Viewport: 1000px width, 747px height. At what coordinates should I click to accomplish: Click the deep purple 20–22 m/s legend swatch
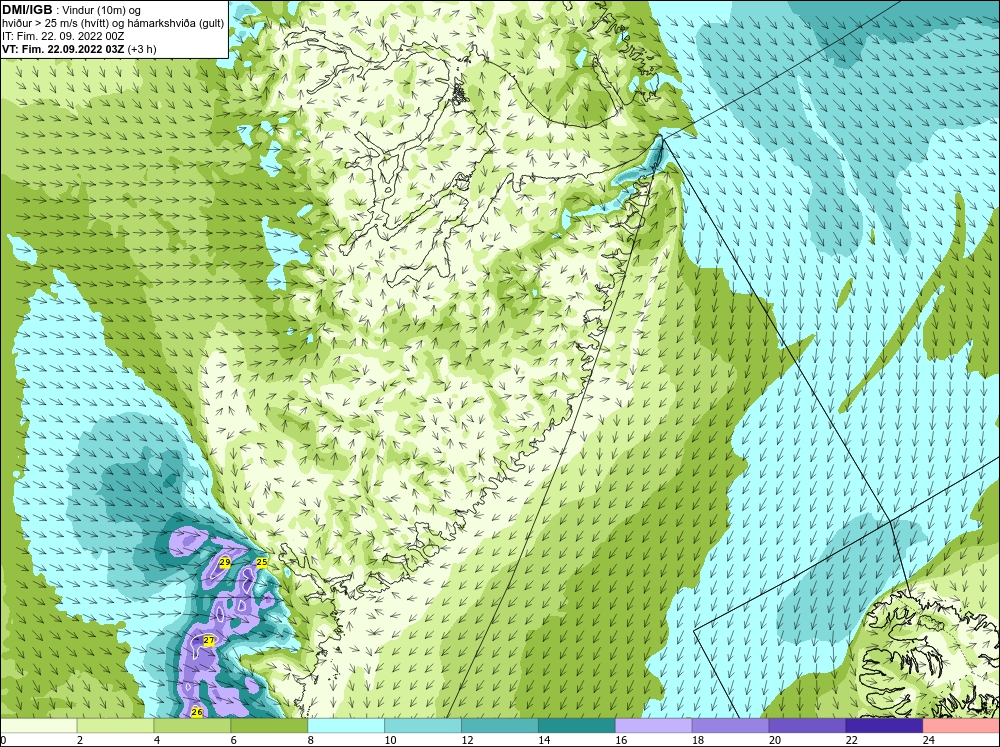tap(807, 725)
